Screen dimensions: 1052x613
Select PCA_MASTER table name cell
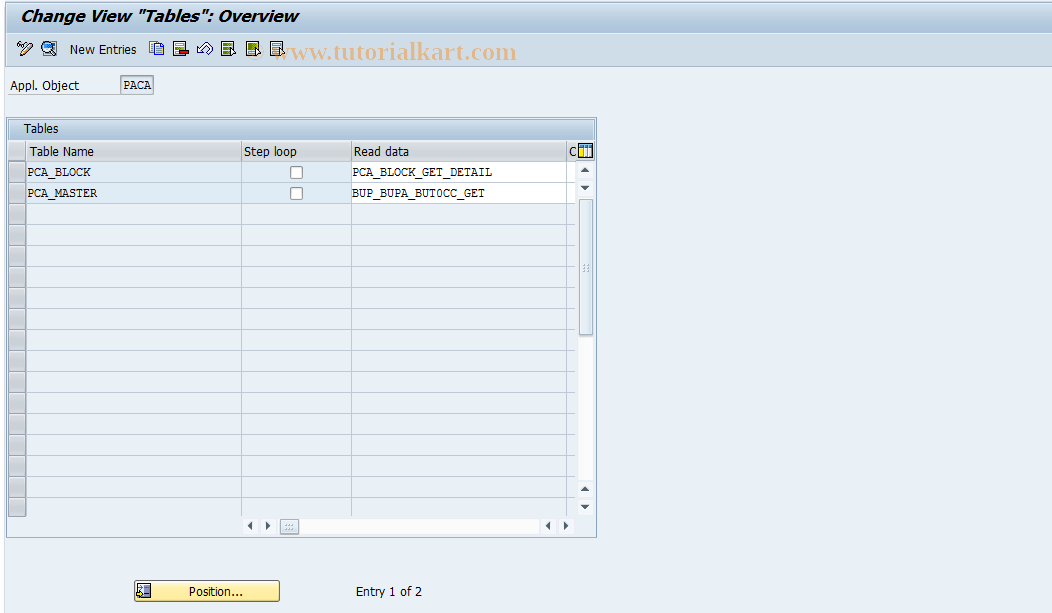[134, 193]
